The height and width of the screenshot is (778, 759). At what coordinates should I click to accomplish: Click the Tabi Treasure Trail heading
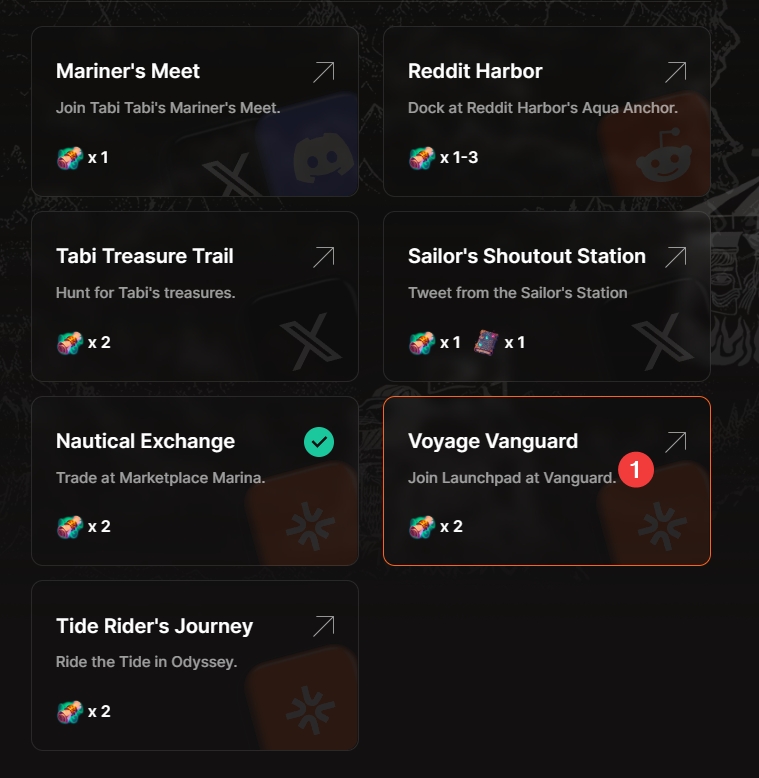coord(145,257)
